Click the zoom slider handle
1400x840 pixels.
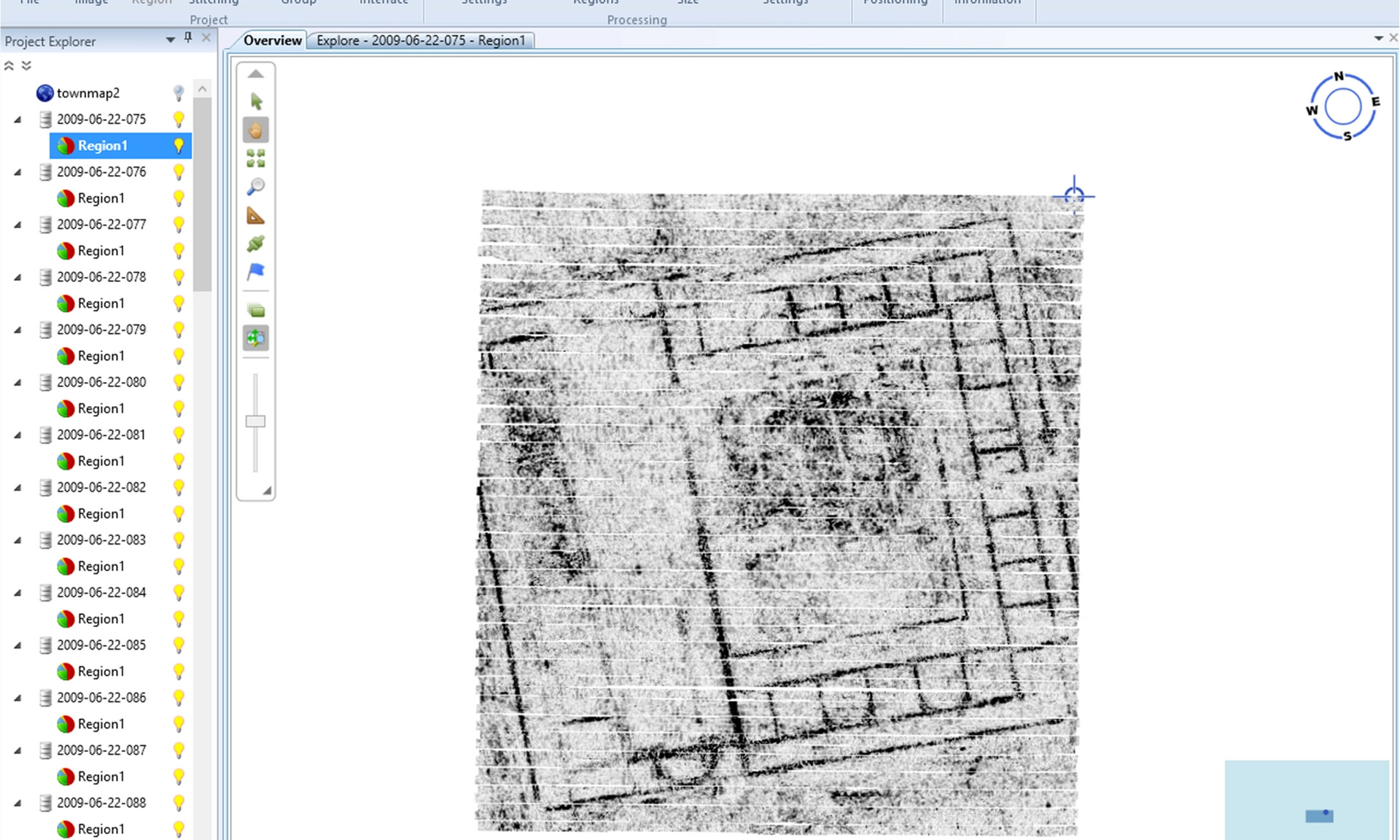(255, 421)
